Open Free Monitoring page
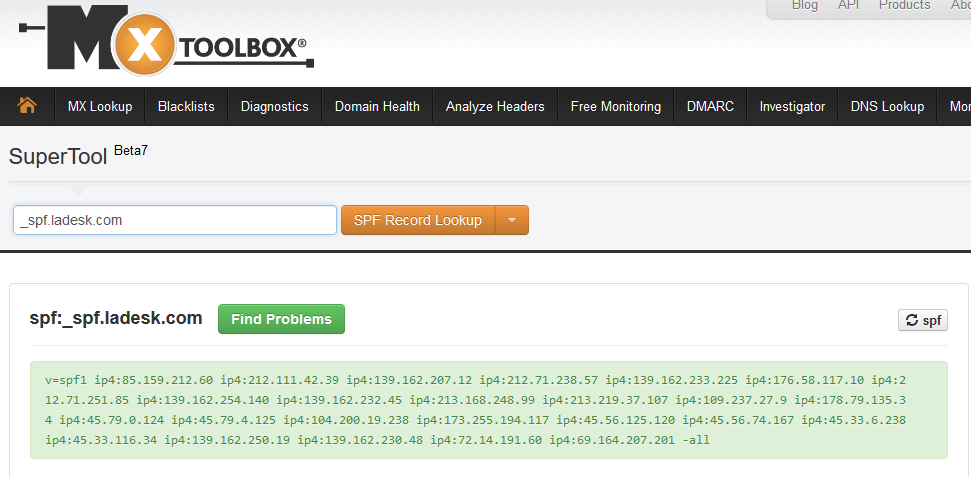This screenshot has width=971, height=477. [x=616, y=107]
